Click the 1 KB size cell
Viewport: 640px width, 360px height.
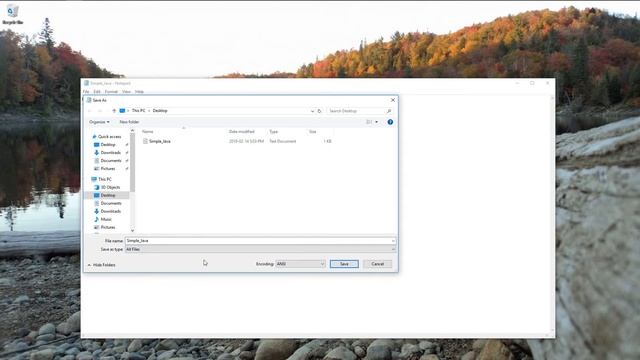click(x=327, y=141)
